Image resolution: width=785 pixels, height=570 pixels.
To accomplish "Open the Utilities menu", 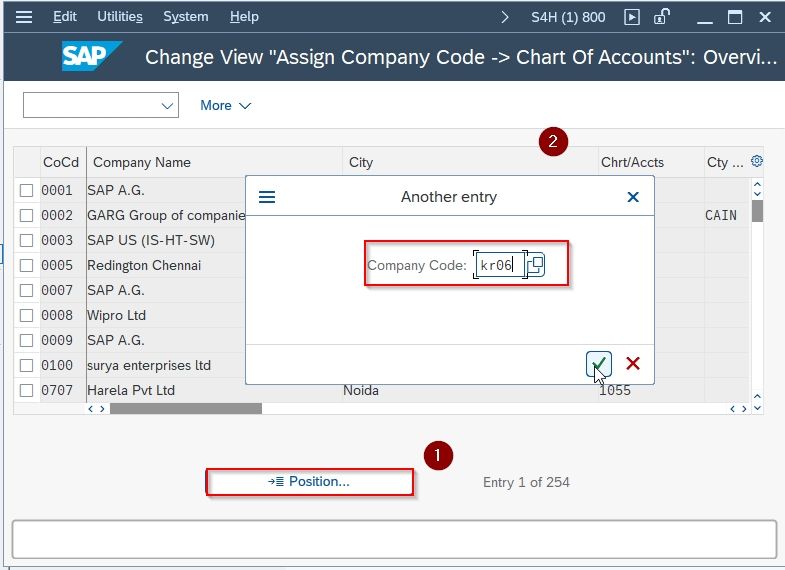I will point(120,17).
